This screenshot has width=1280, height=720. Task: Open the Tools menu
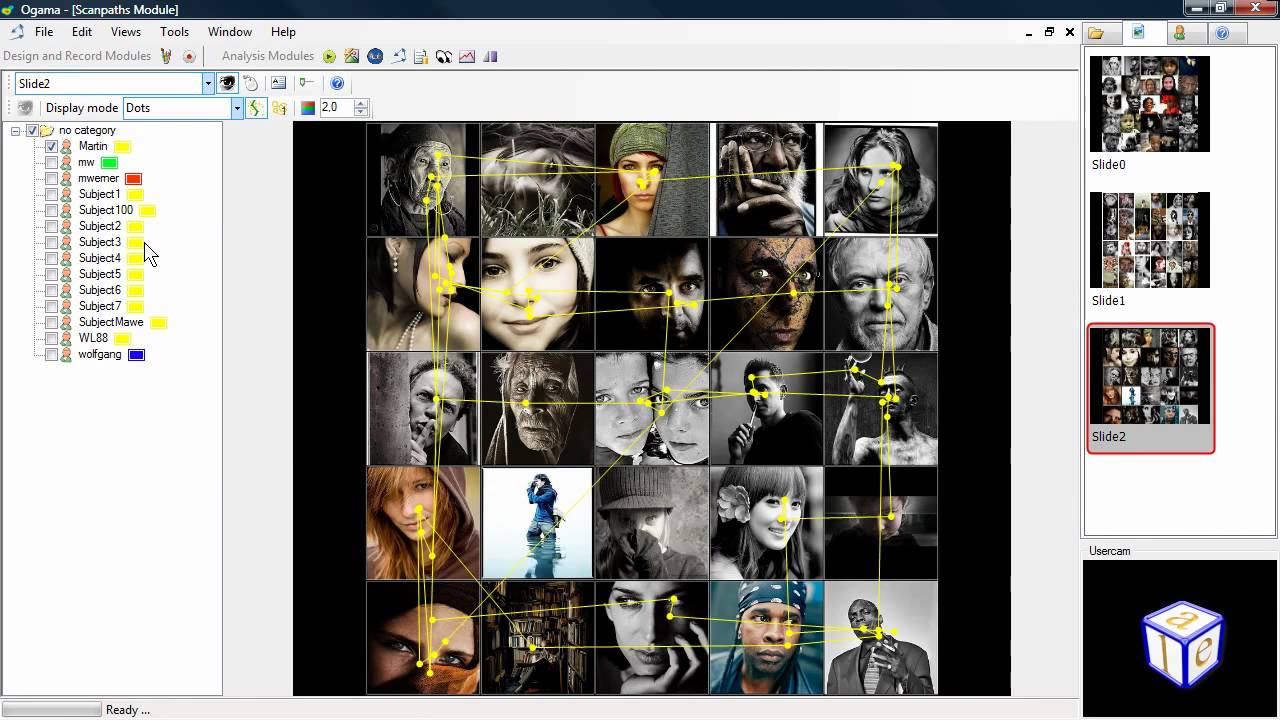tap(174, 32)
